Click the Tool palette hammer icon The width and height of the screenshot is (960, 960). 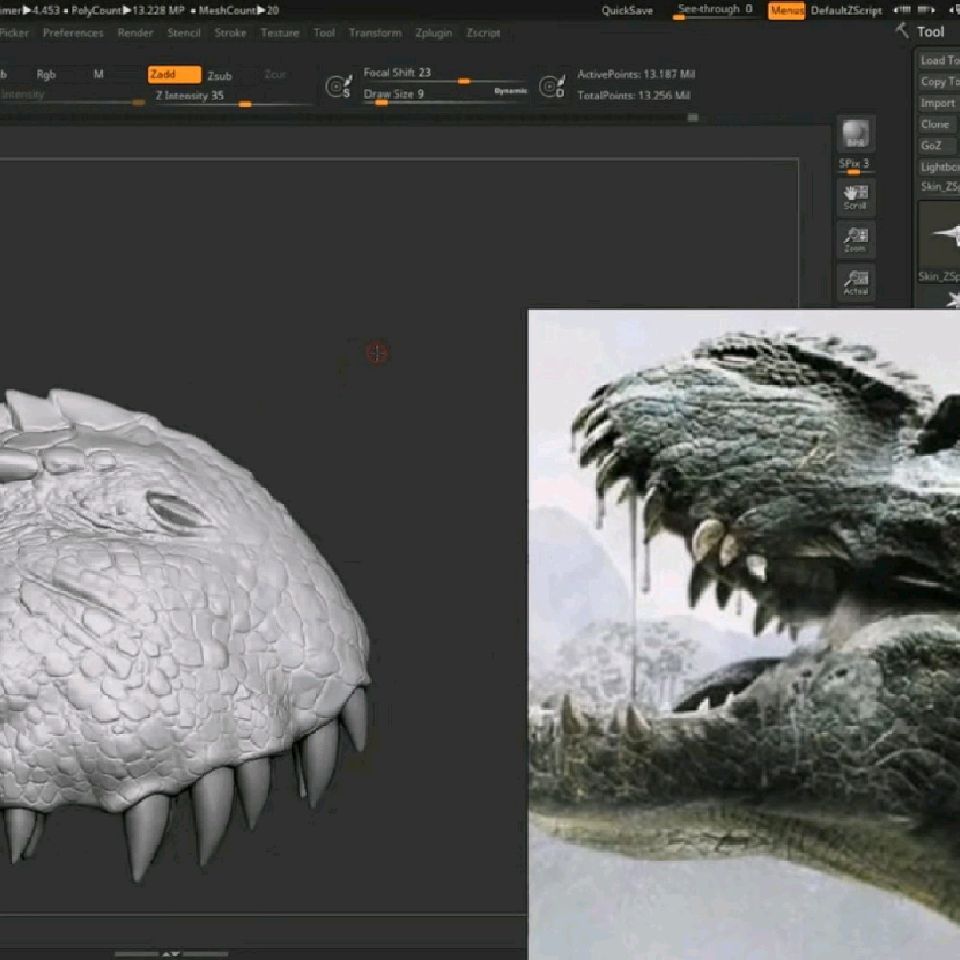coord(902,31)
